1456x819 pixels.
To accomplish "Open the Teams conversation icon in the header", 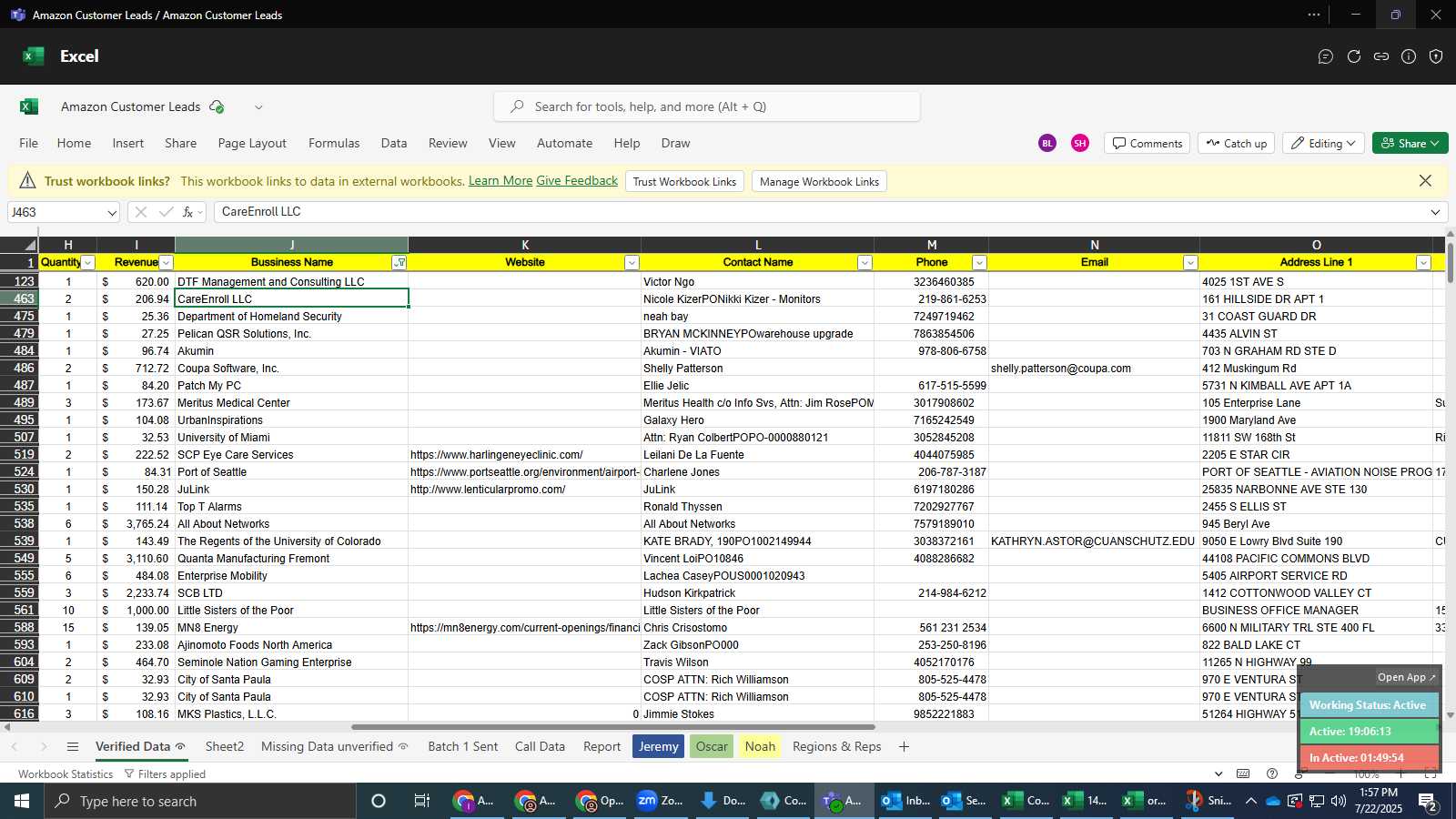I will point(1326,56).
